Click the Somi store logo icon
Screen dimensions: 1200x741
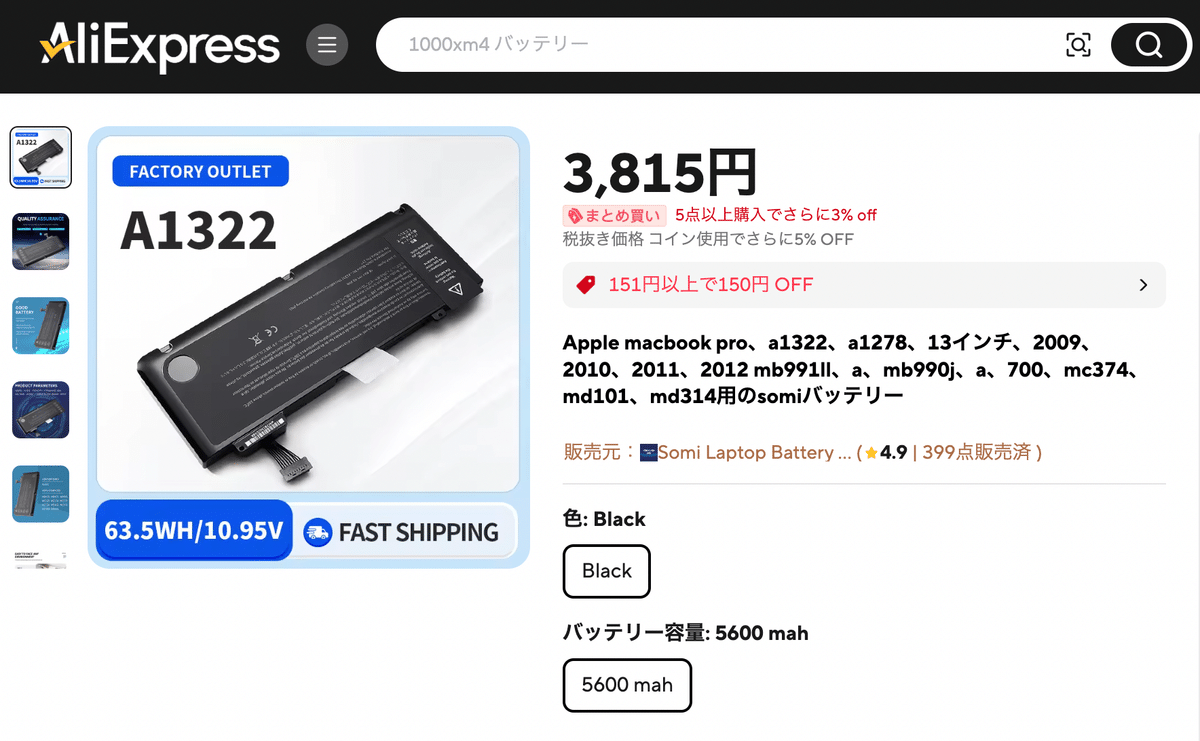648,453
